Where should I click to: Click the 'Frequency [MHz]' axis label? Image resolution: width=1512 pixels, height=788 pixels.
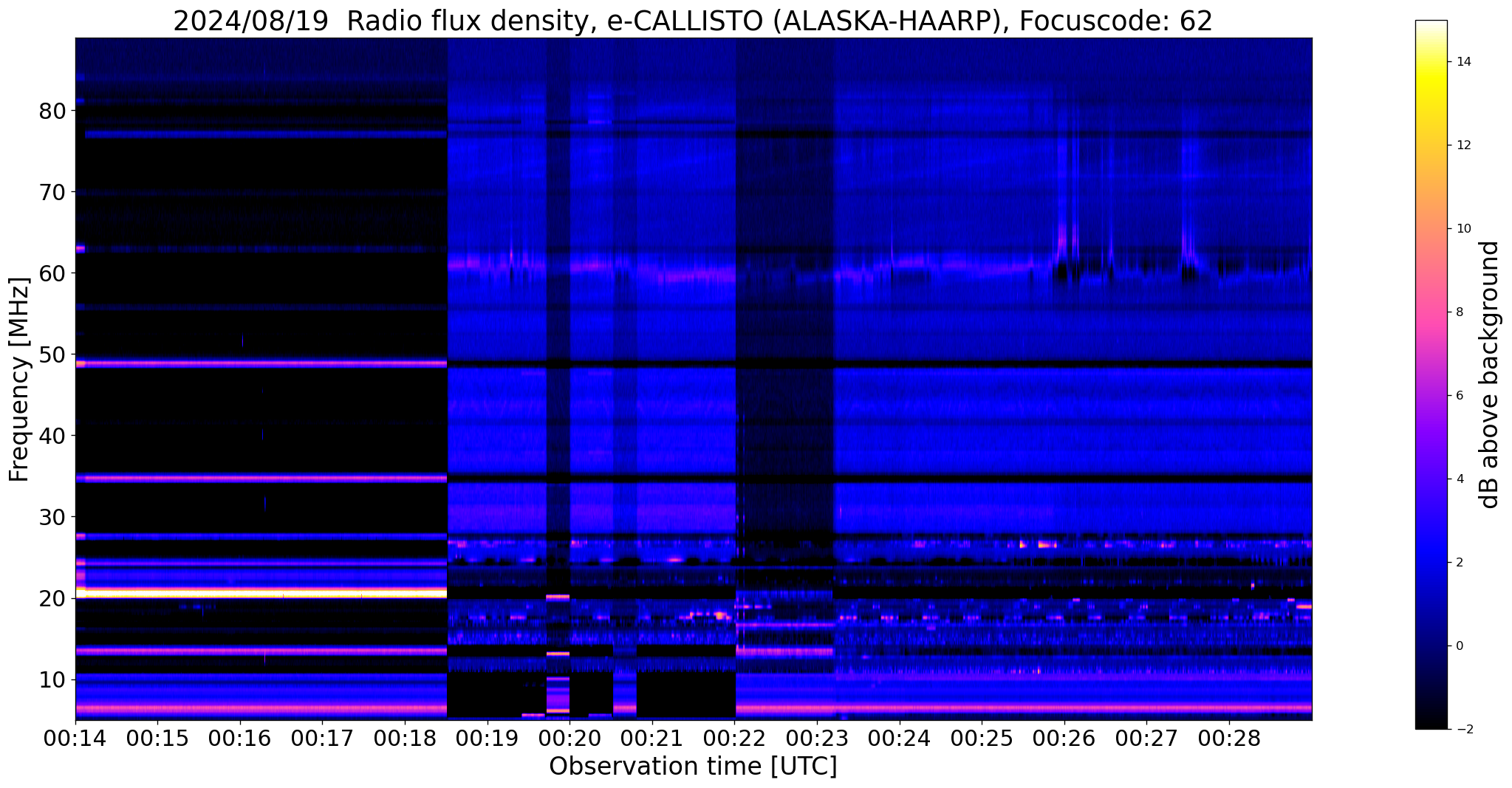pyautogui.click(x=19, y=380)
